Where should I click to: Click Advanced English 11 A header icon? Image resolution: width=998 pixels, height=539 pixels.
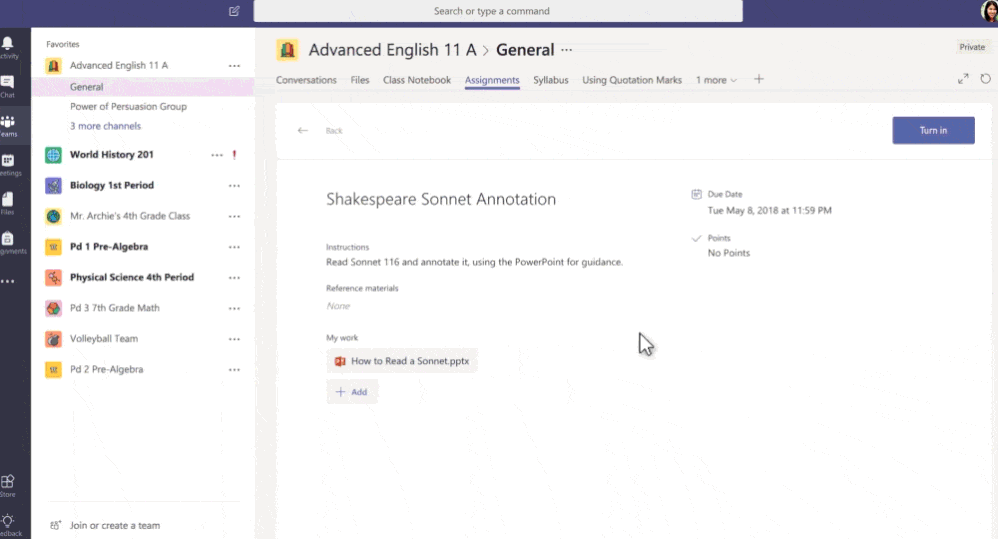287,50
